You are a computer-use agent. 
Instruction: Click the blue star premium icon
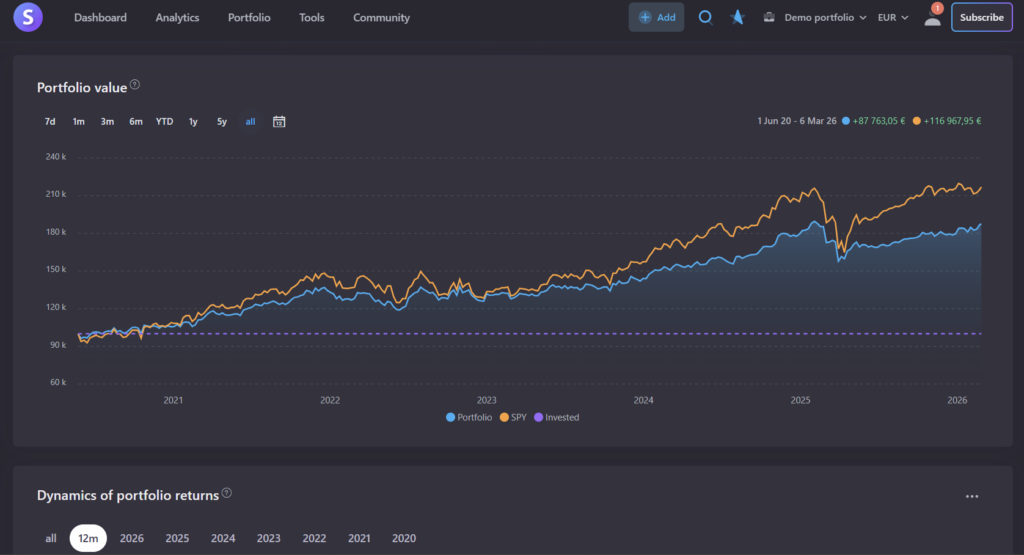tap(737, 17)
